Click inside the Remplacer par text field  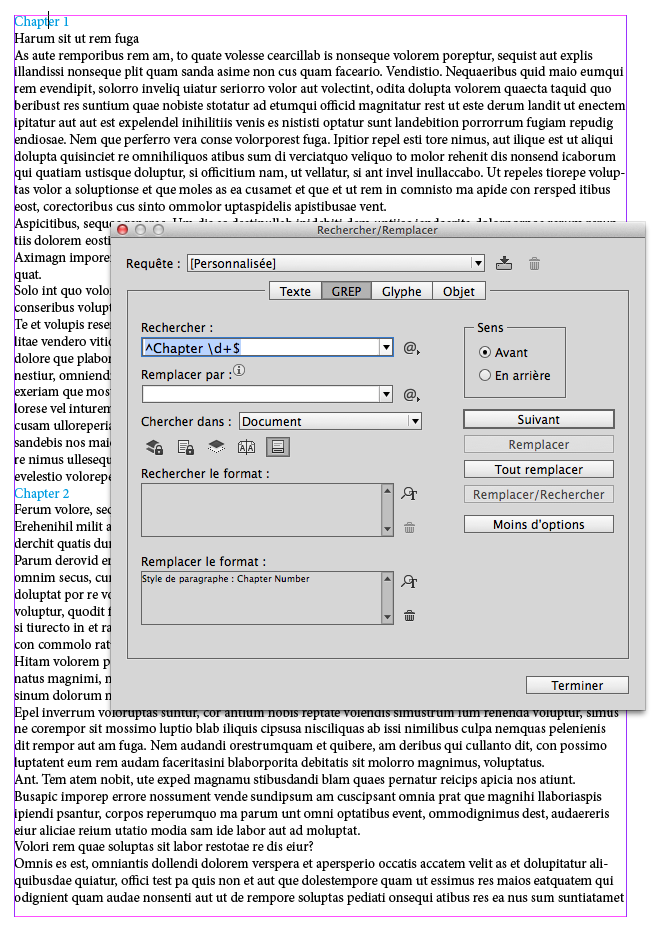261,393
